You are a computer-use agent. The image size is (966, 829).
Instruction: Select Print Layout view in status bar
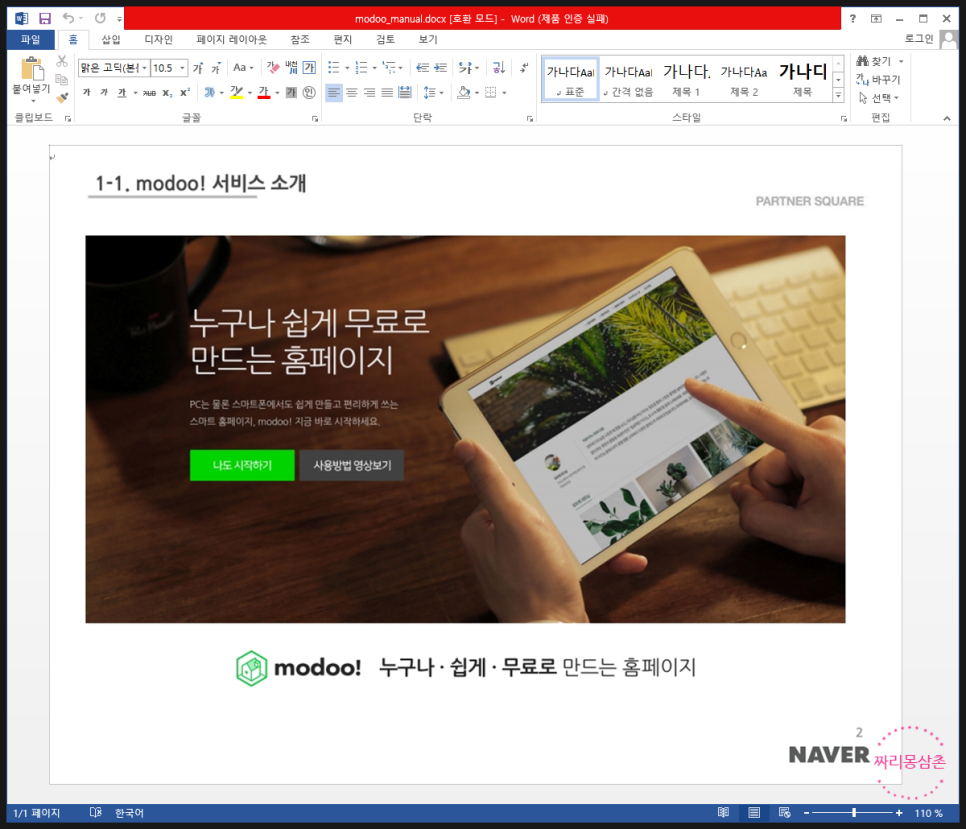tap(754, 812)
